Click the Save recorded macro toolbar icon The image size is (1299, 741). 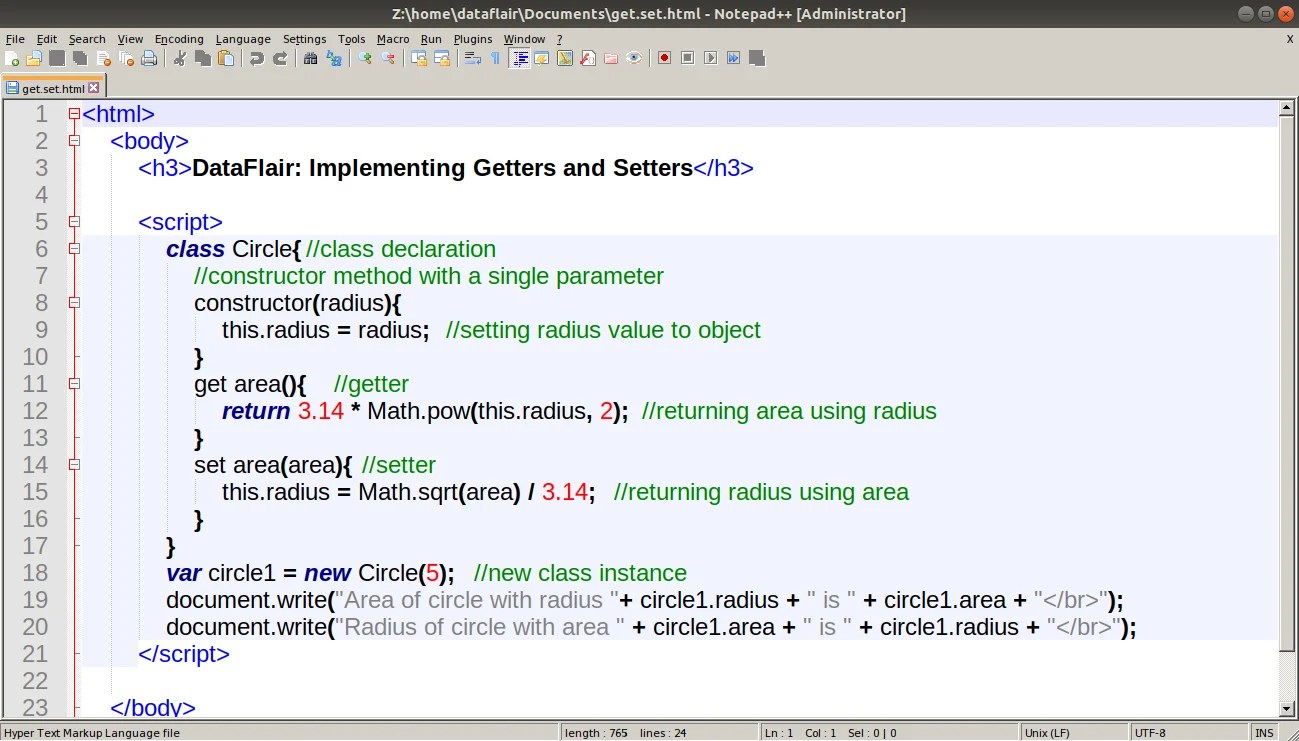click(x=757, y=58)
